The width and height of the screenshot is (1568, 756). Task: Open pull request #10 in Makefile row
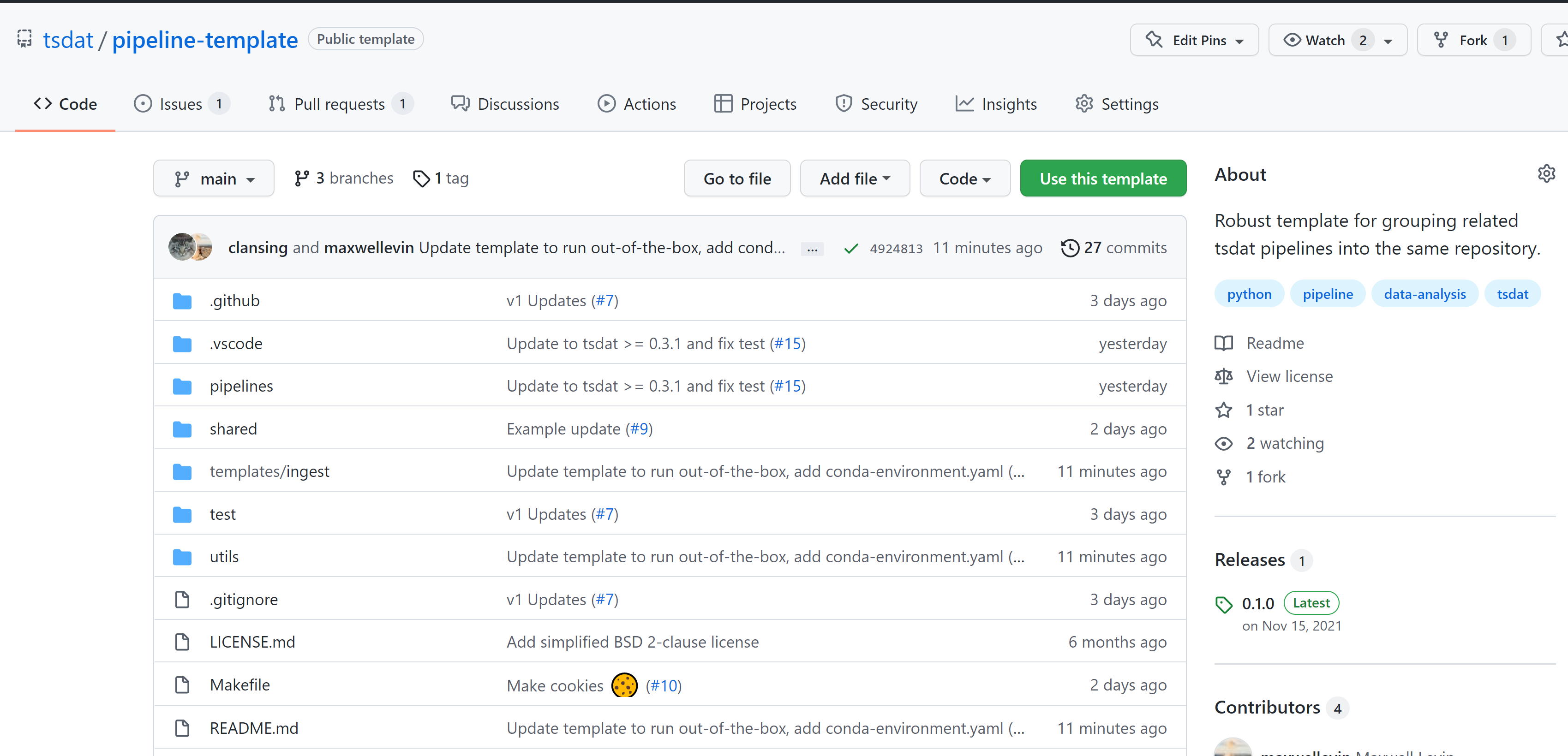pos(664,686)
